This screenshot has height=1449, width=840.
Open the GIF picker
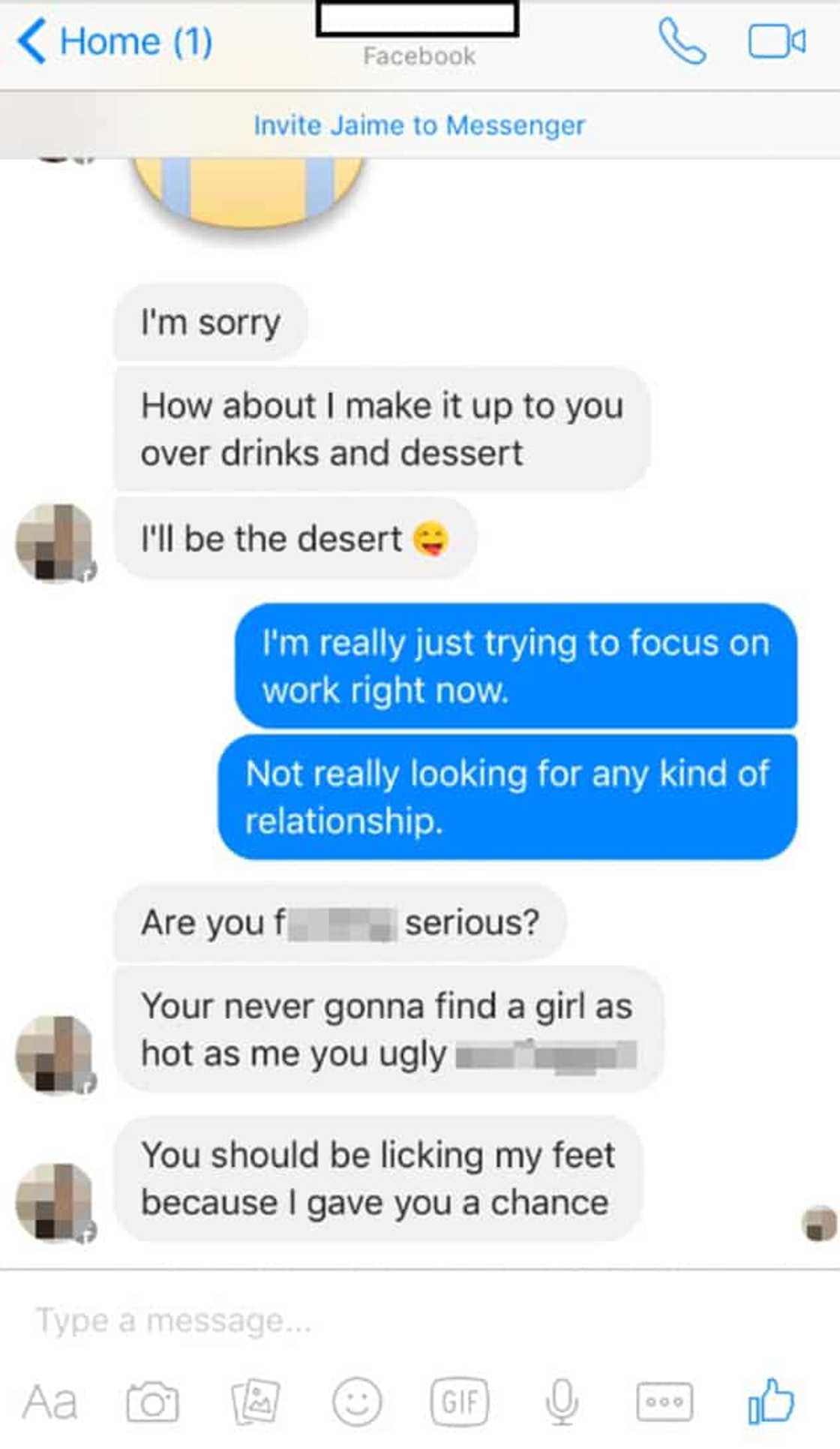tap(460, 1402)
